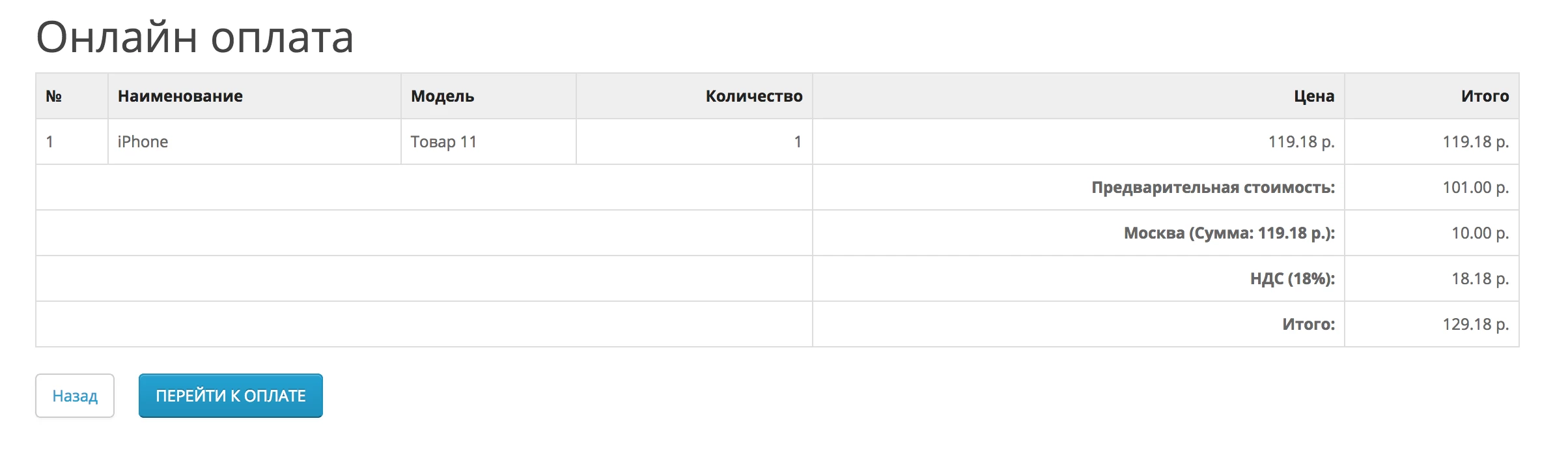
Task: Click the Назад button
Action: pyautogui.click(x=75, y=396)
